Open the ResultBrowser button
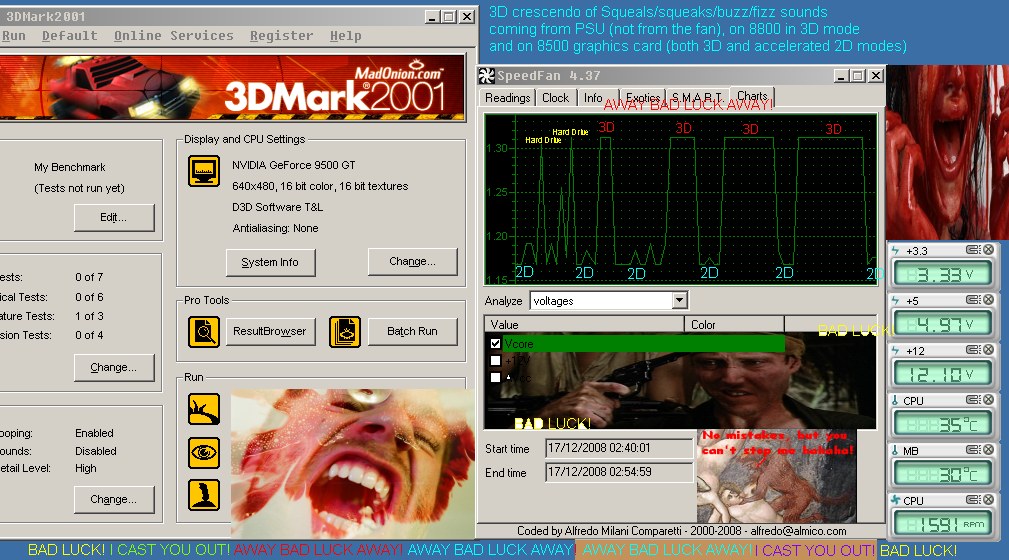 click(x=270, y=331)
